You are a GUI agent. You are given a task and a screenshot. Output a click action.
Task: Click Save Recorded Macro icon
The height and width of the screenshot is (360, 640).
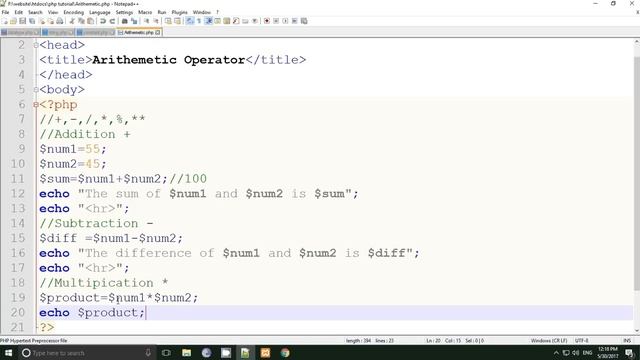[x=304, y=21]
